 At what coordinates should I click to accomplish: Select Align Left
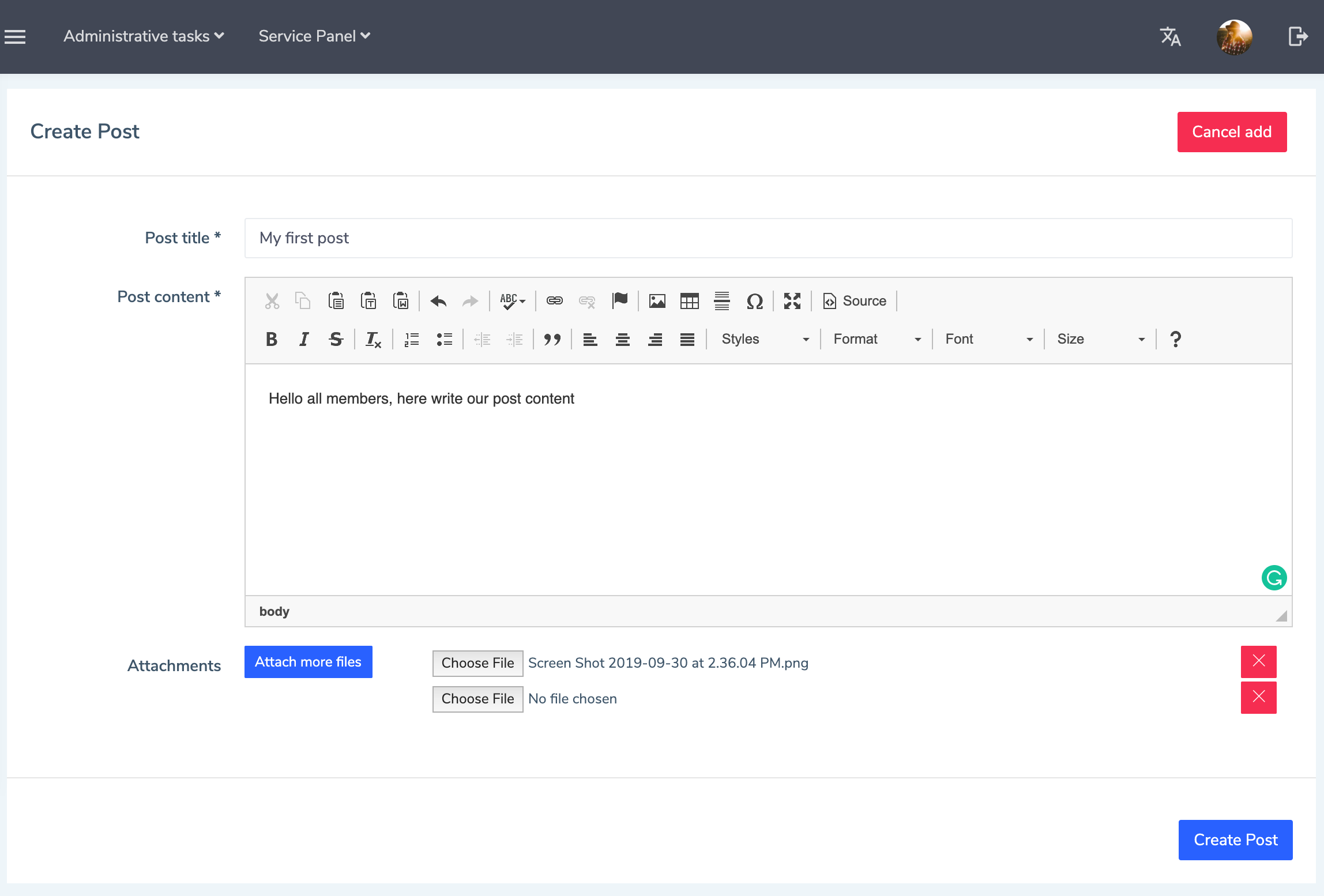point(590,339)
